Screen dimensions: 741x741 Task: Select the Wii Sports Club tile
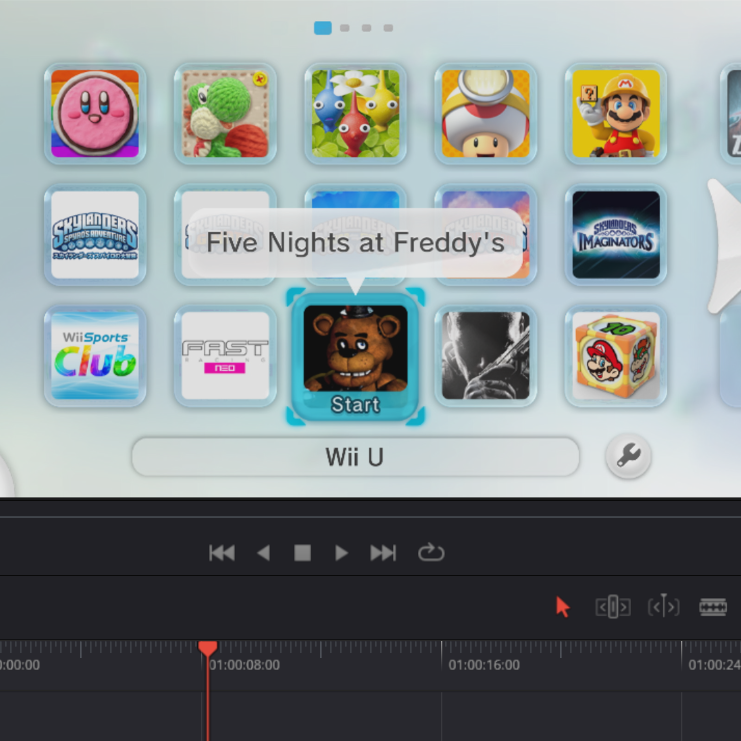click(x=95, y=356)
